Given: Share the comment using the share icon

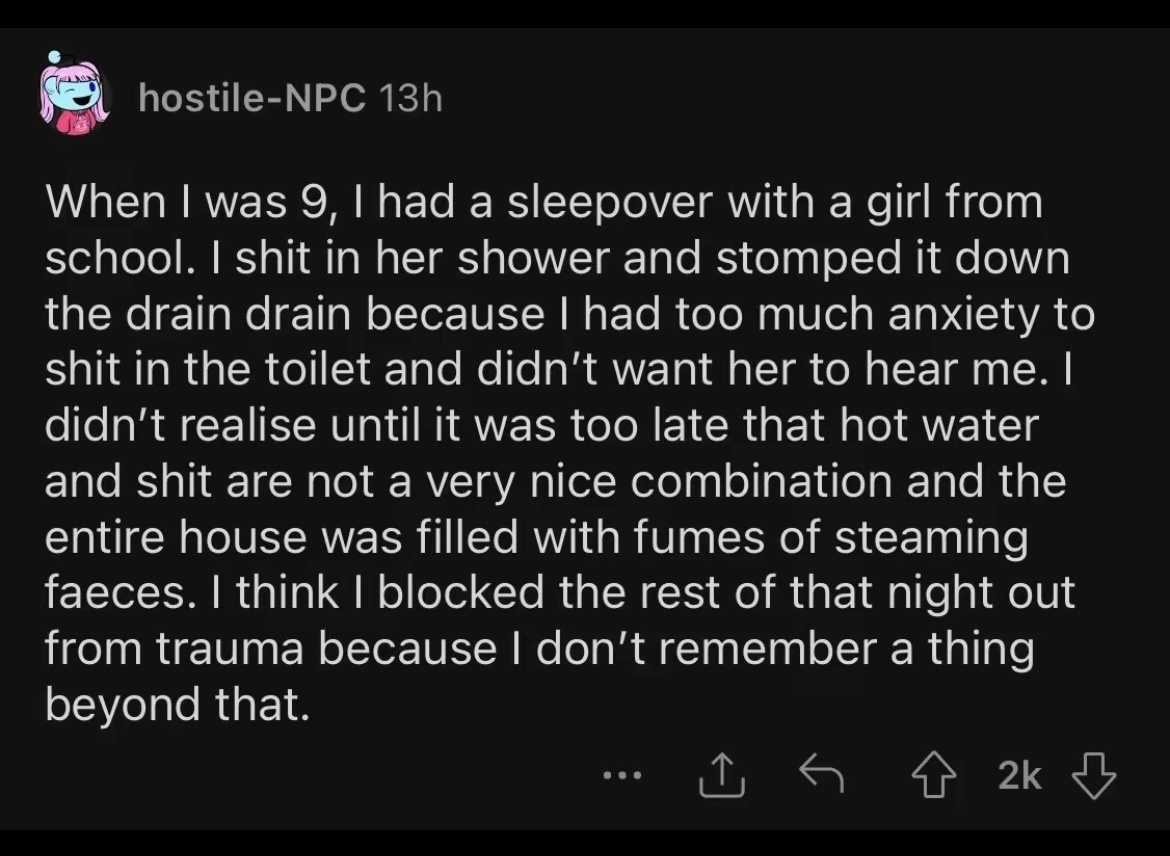Looking at the screenshot, I should coord(722,775).
